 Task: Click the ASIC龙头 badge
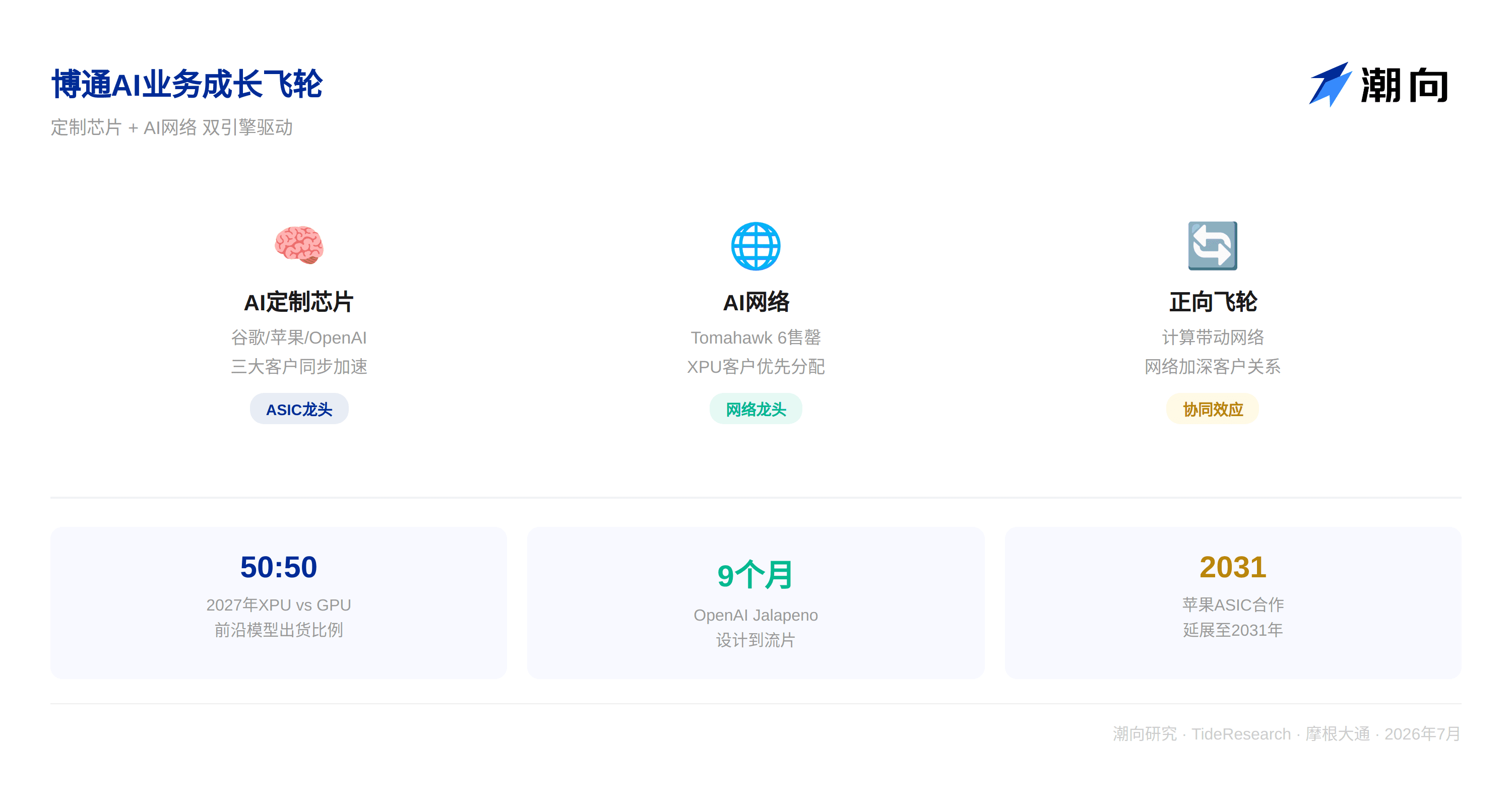(299, 409)
